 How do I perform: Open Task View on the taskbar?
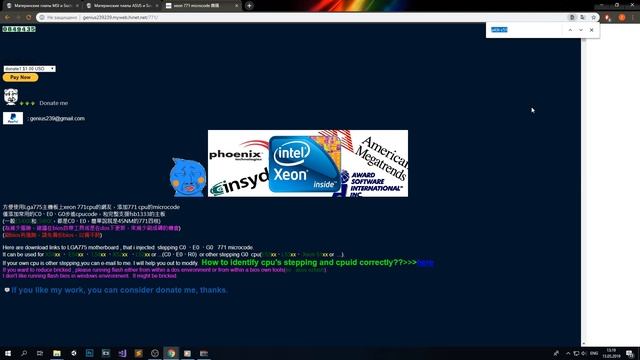(40, 353)
